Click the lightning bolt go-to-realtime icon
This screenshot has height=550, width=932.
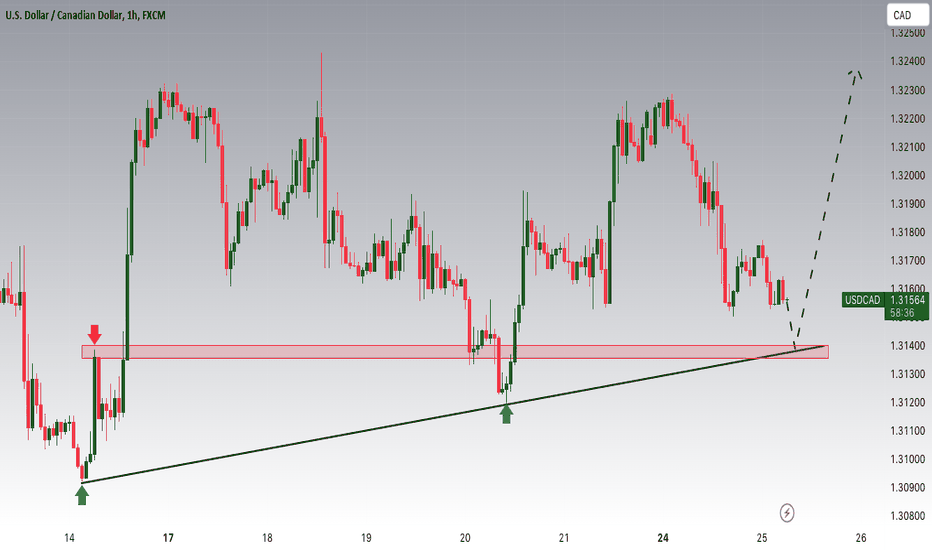[x=787, y=513]
